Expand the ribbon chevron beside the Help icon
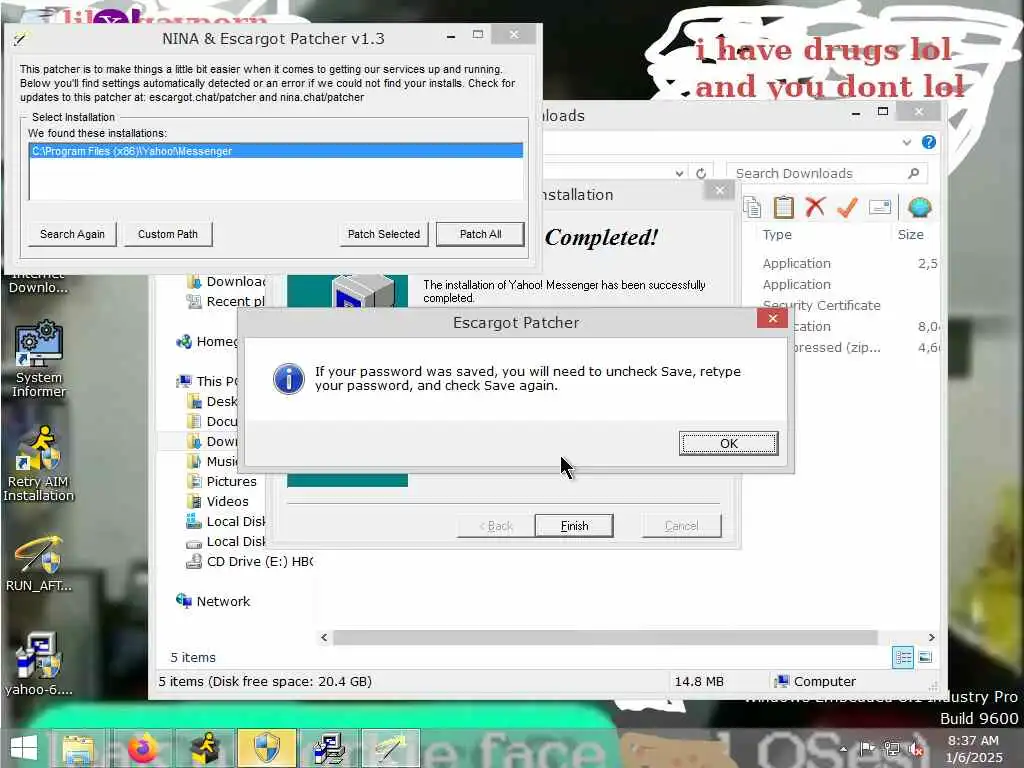Image resolution: width=1024 pixels, height=768 pixels. pyautogui.click(x=906, y=142)
